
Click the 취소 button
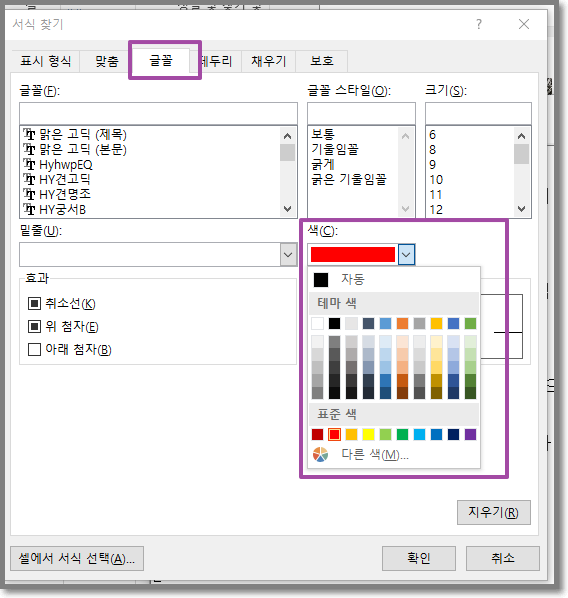[x=503, y=558]
